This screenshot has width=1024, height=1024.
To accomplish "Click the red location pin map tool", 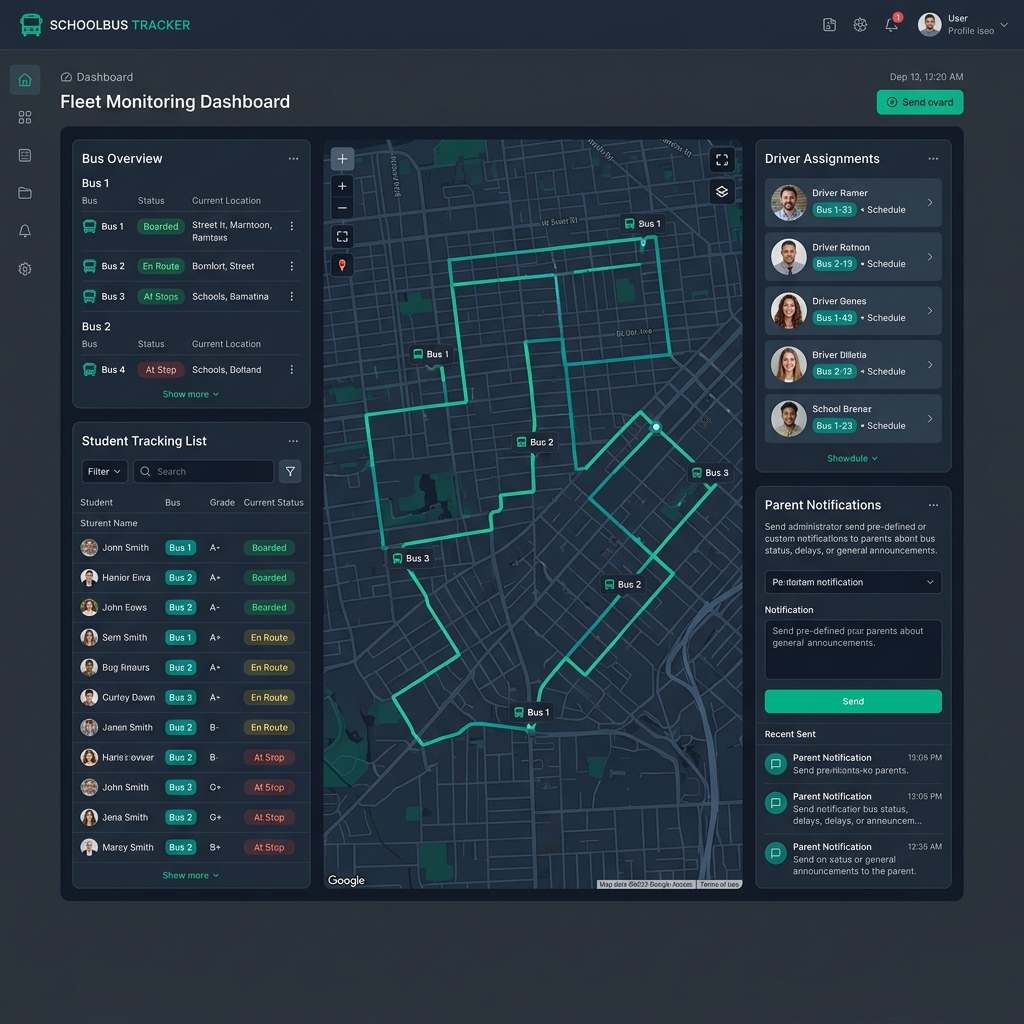I will pos(342,265).
